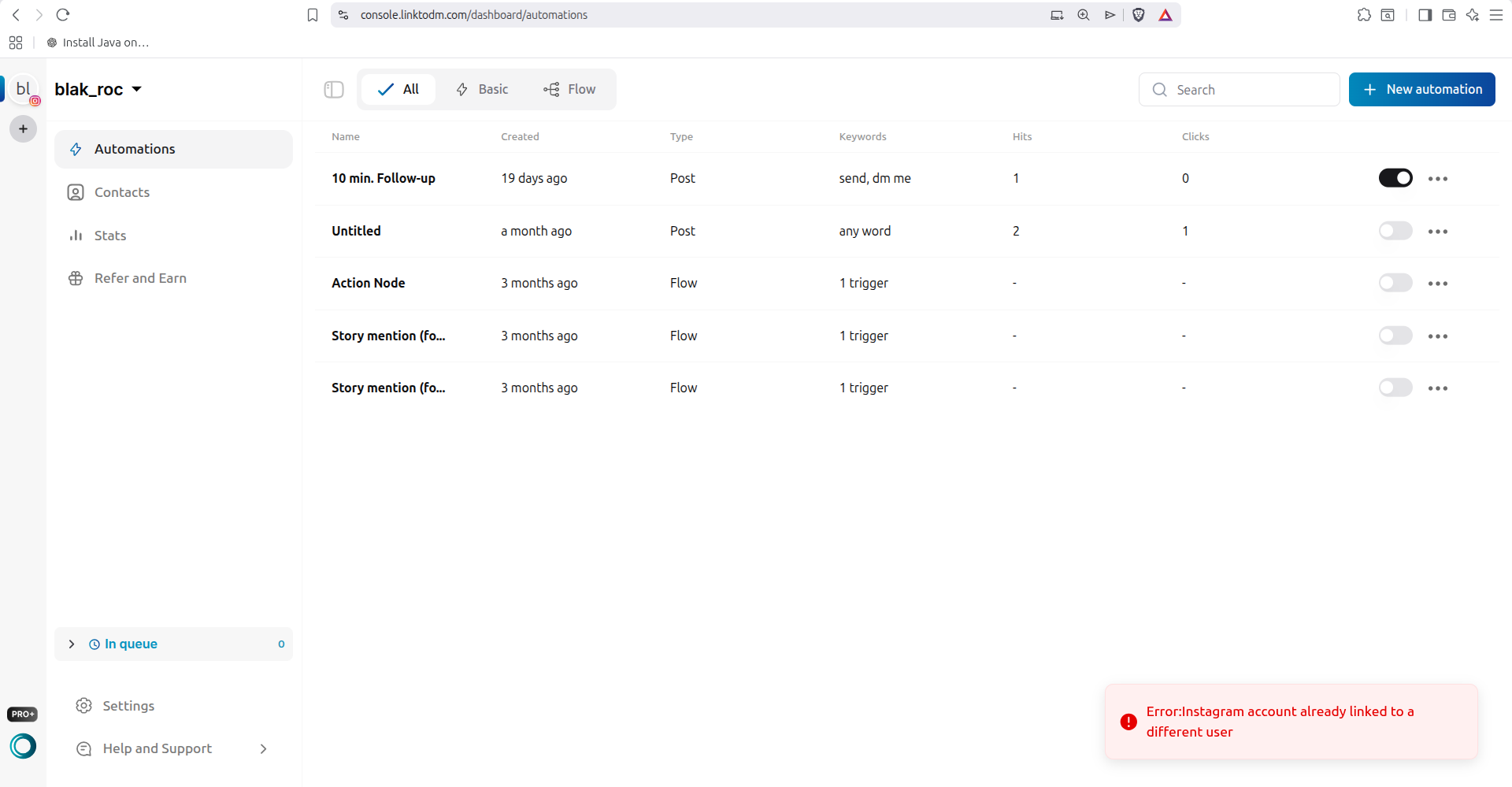The image size is (1512, 787).
Task: Expand the In queue section chevron
Action: pos(72,644)
